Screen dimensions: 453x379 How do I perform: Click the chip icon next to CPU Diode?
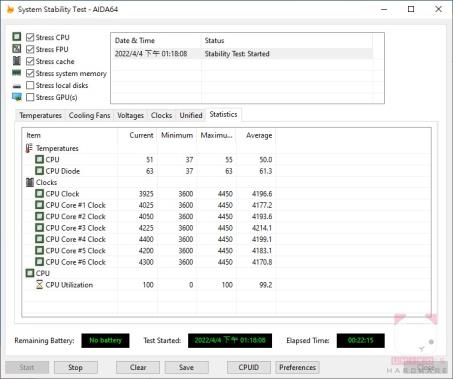40,171
